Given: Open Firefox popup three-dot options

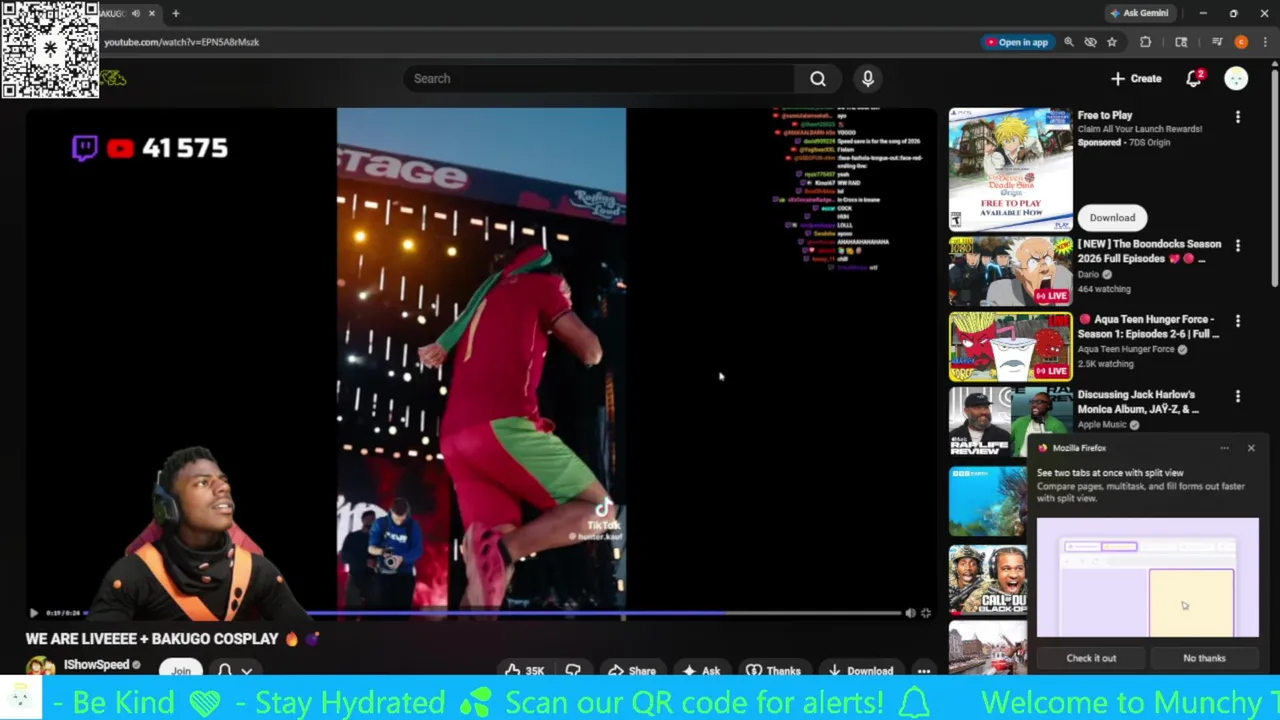Looking at the screenshot, I should coord(1224,448).
